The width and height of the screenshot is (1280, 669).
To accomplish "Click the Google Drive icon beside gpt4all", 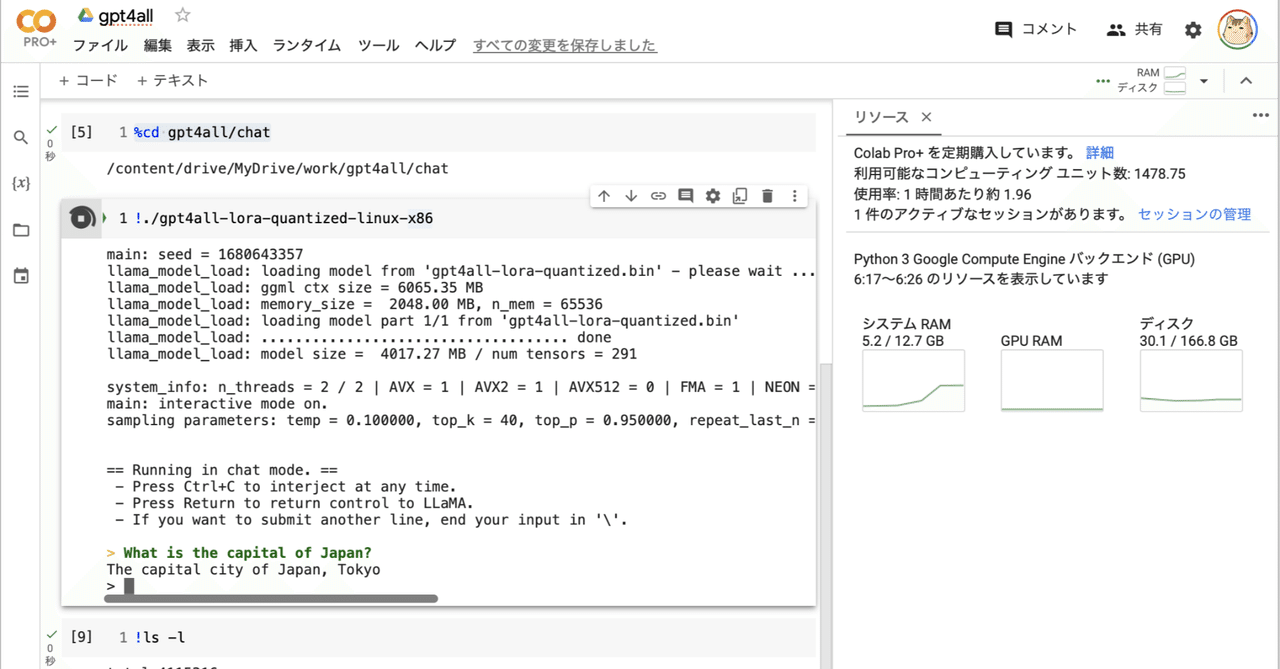I will pos(86,15).
